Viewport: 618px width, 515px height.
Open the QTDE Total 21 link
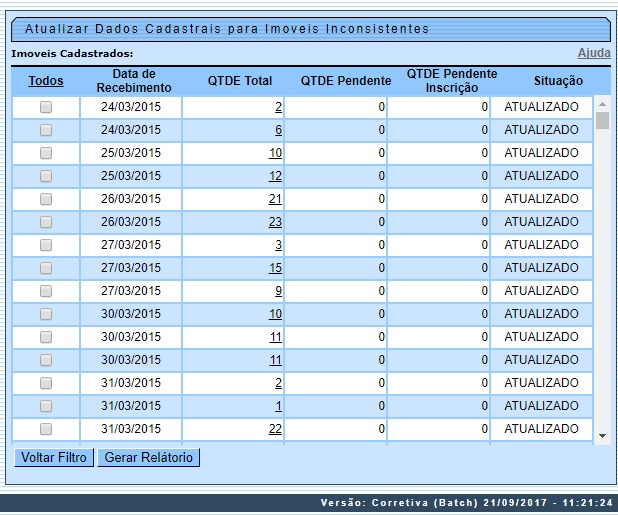coord(275,199)
